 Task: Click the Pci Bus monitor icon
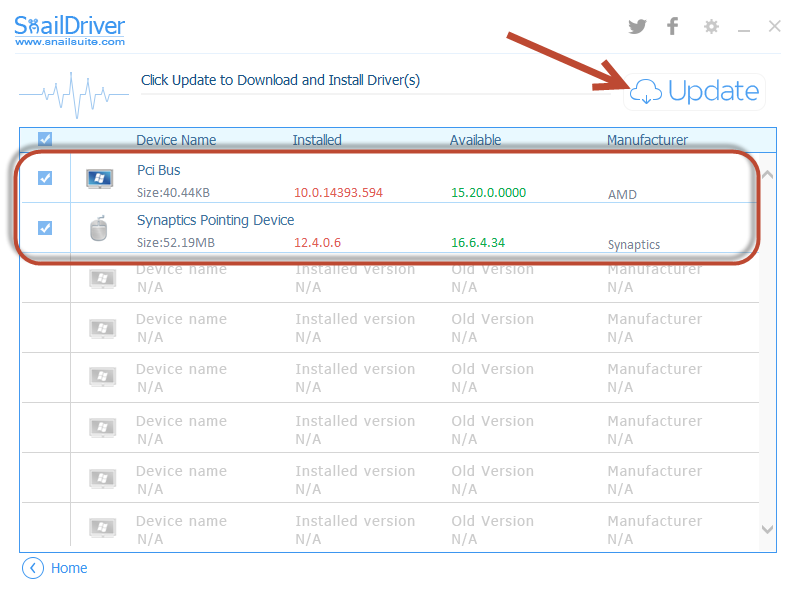[98, 179]
